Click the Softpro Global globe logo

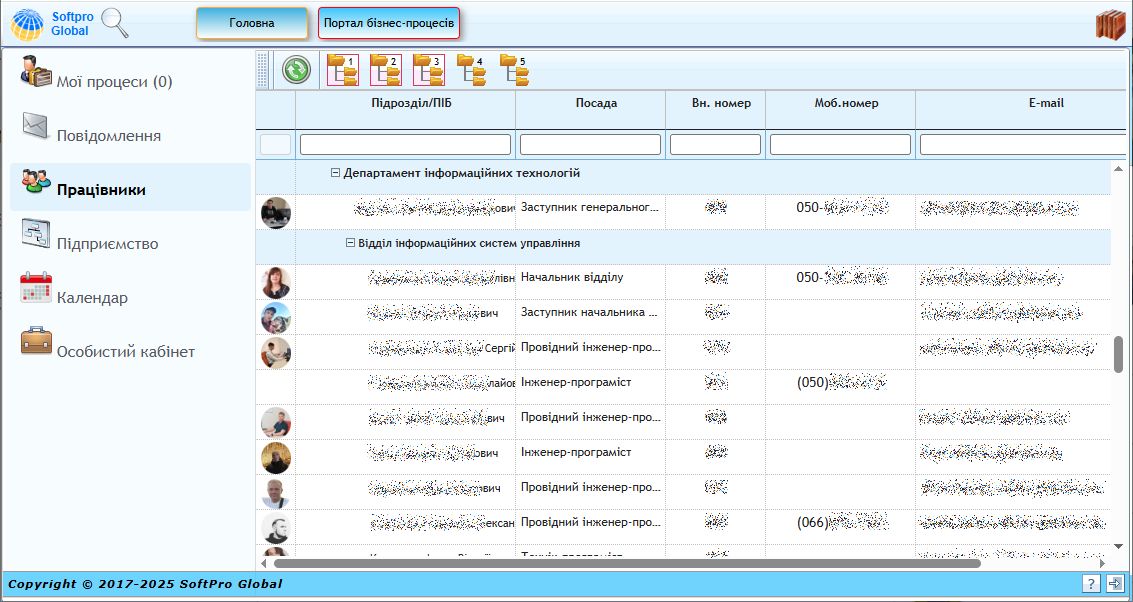27,25
